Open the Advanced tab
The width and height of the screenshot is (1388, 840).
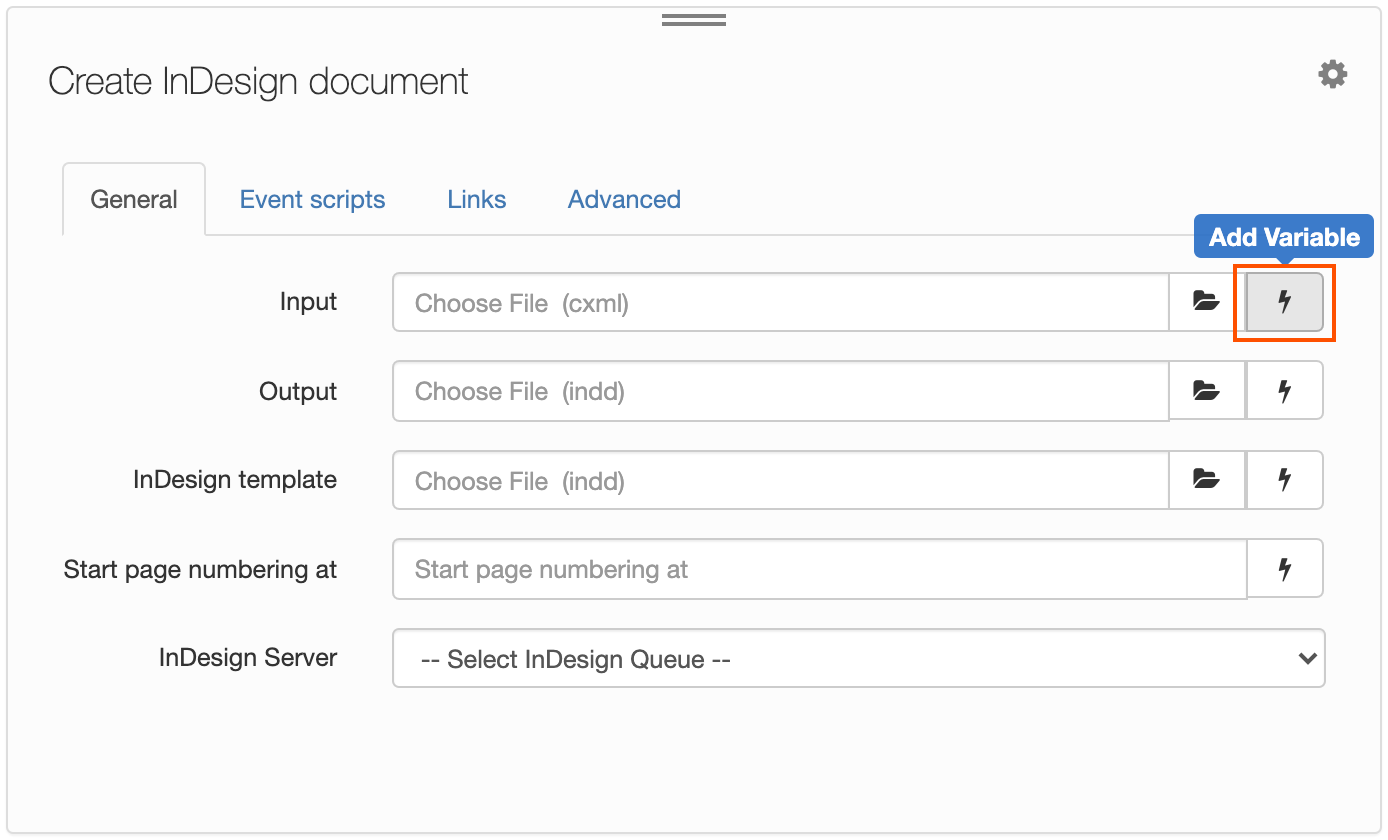(624, 199)
